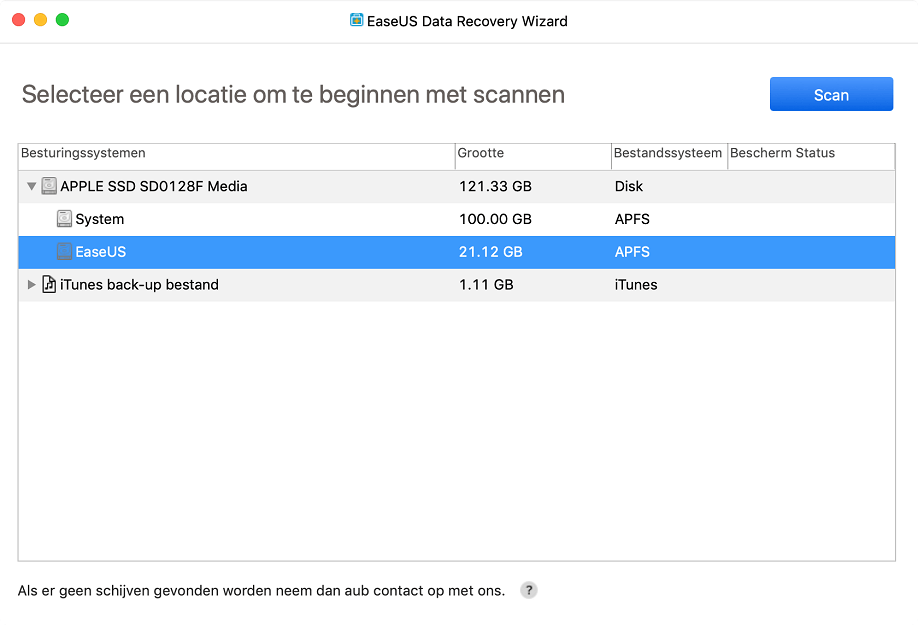918x625 pixels.
Task: Expand the iTunes back-up bestand row
Action: [32, 284]
